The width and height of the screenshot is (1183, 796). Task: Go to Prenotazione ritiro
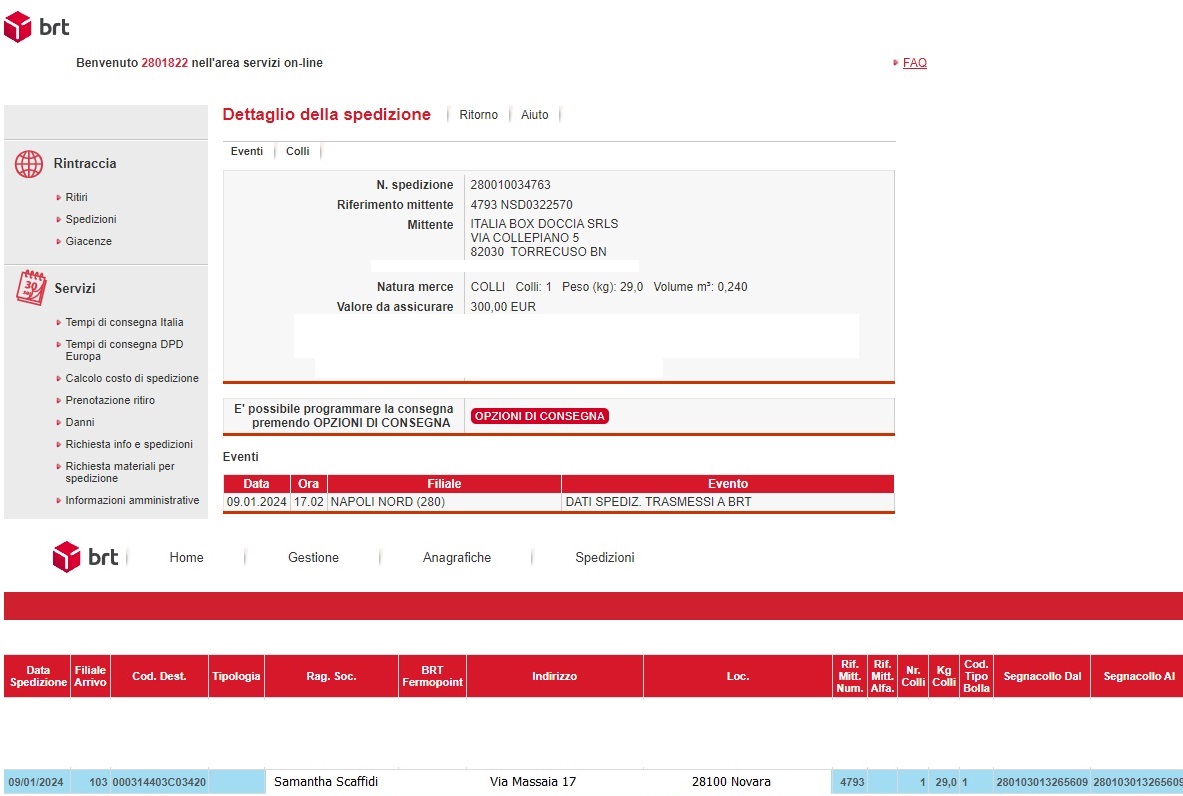[110, 400]
